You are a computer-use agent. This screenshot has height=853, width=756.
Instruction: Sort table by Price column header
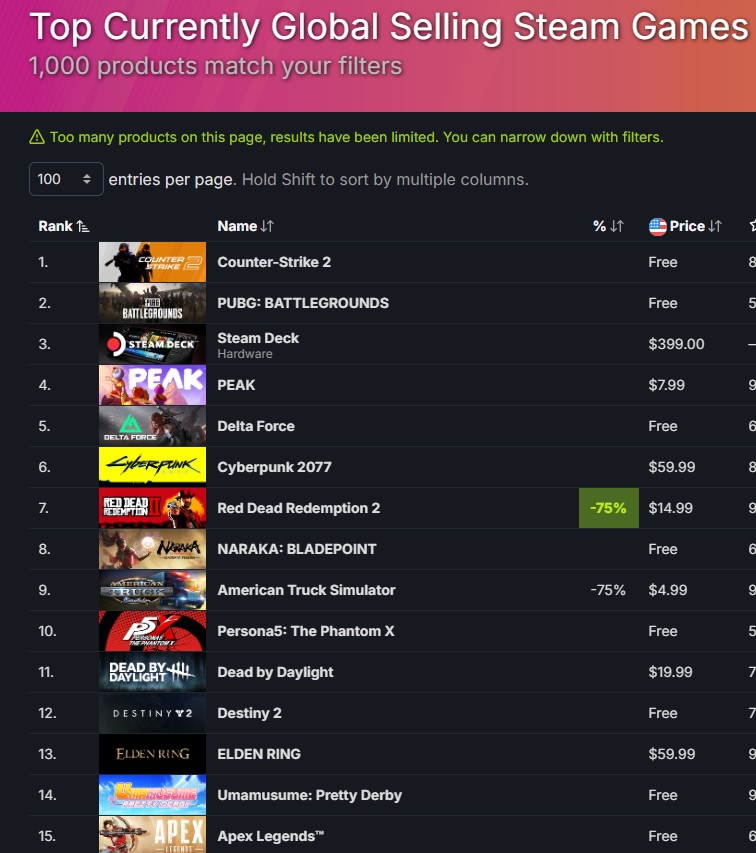tap(695, 226)
